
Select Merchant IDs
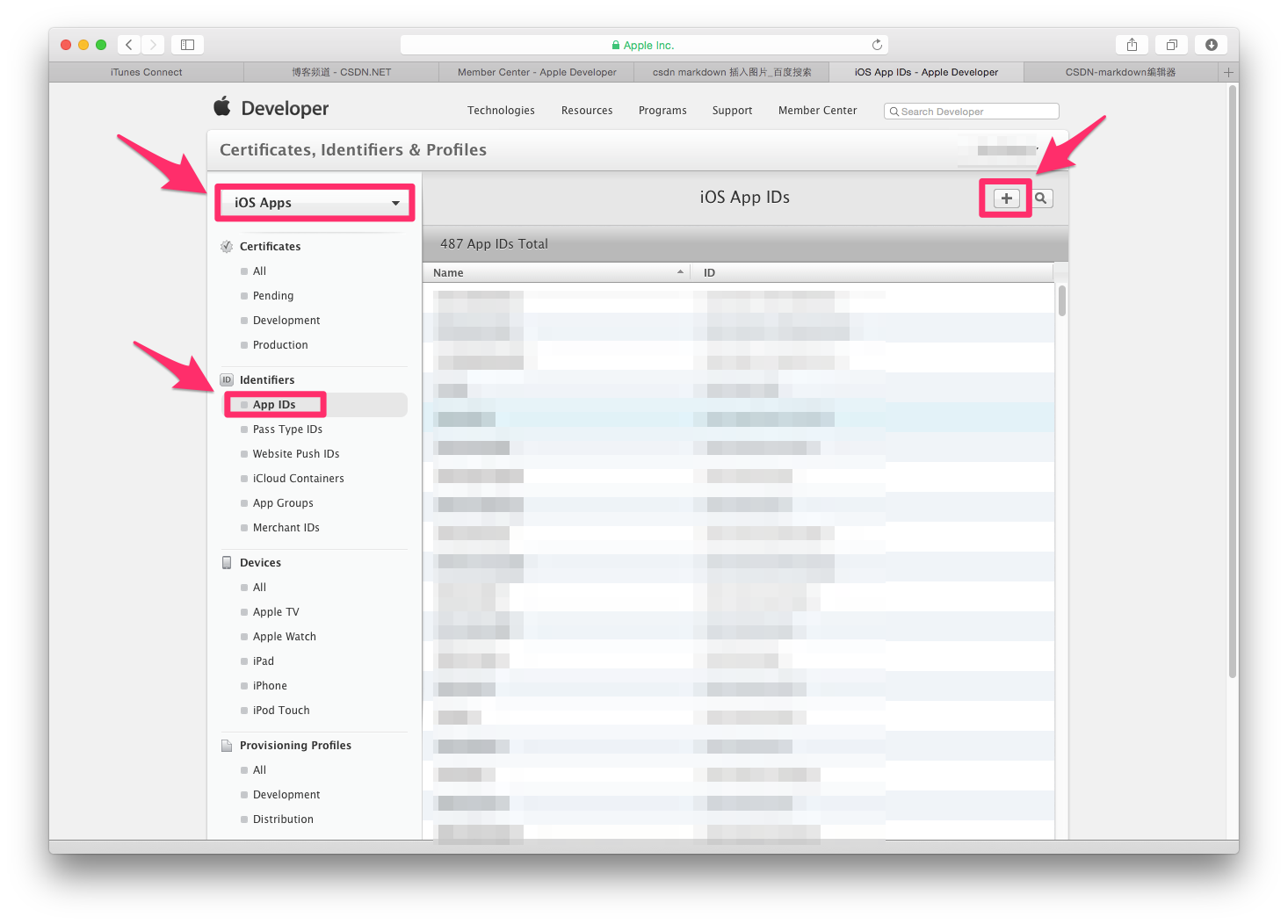tap(286, 528)
